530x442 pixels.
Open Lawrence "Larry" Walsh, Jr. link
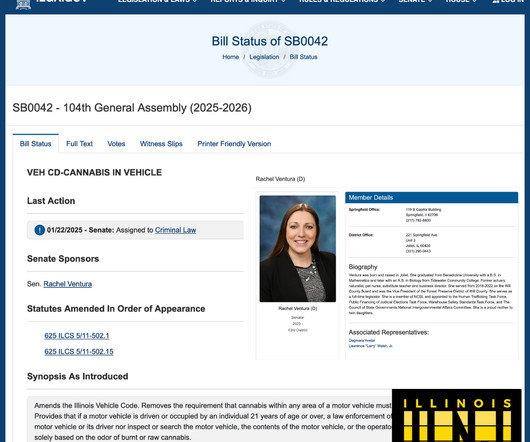[x=371, y=346]
